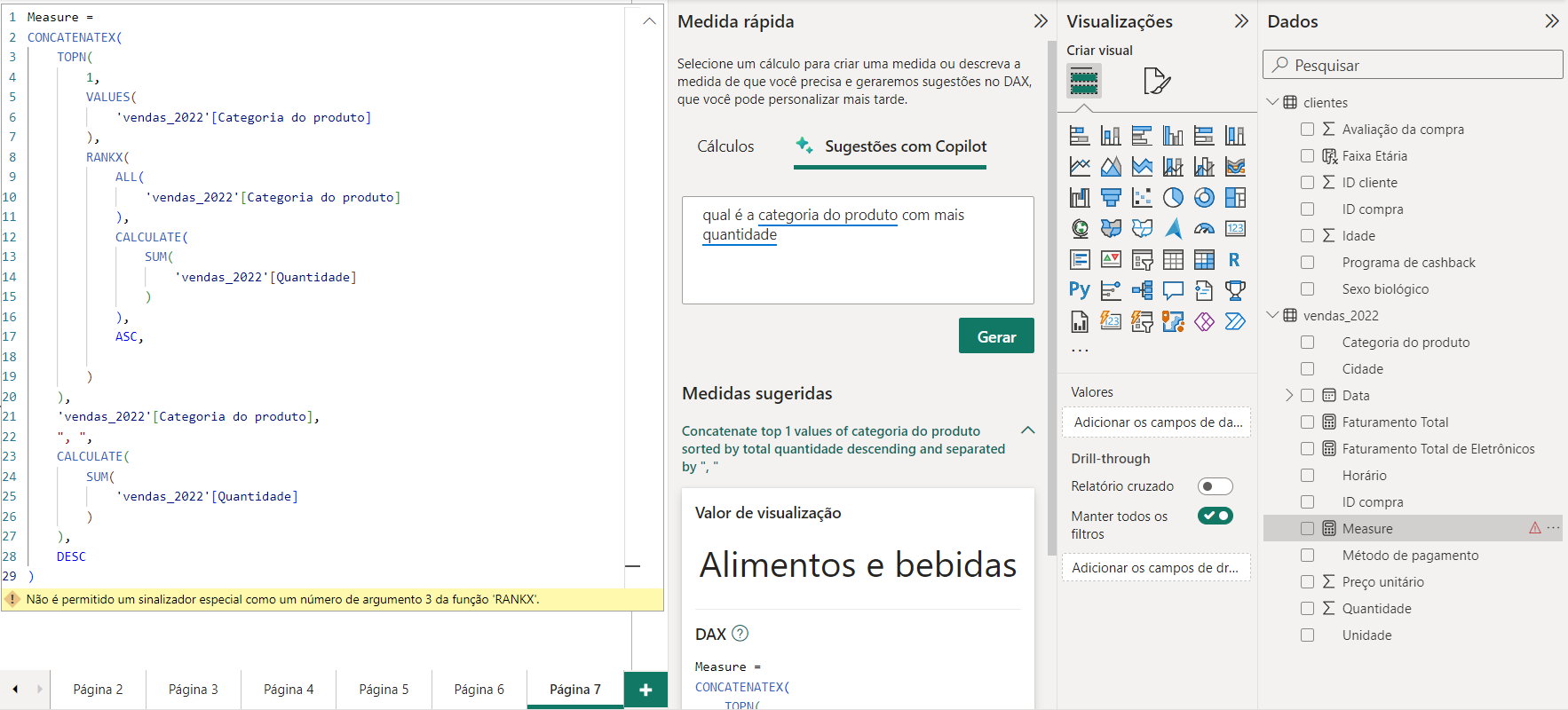Choose the ribbon chart visual

(1235, 167)
